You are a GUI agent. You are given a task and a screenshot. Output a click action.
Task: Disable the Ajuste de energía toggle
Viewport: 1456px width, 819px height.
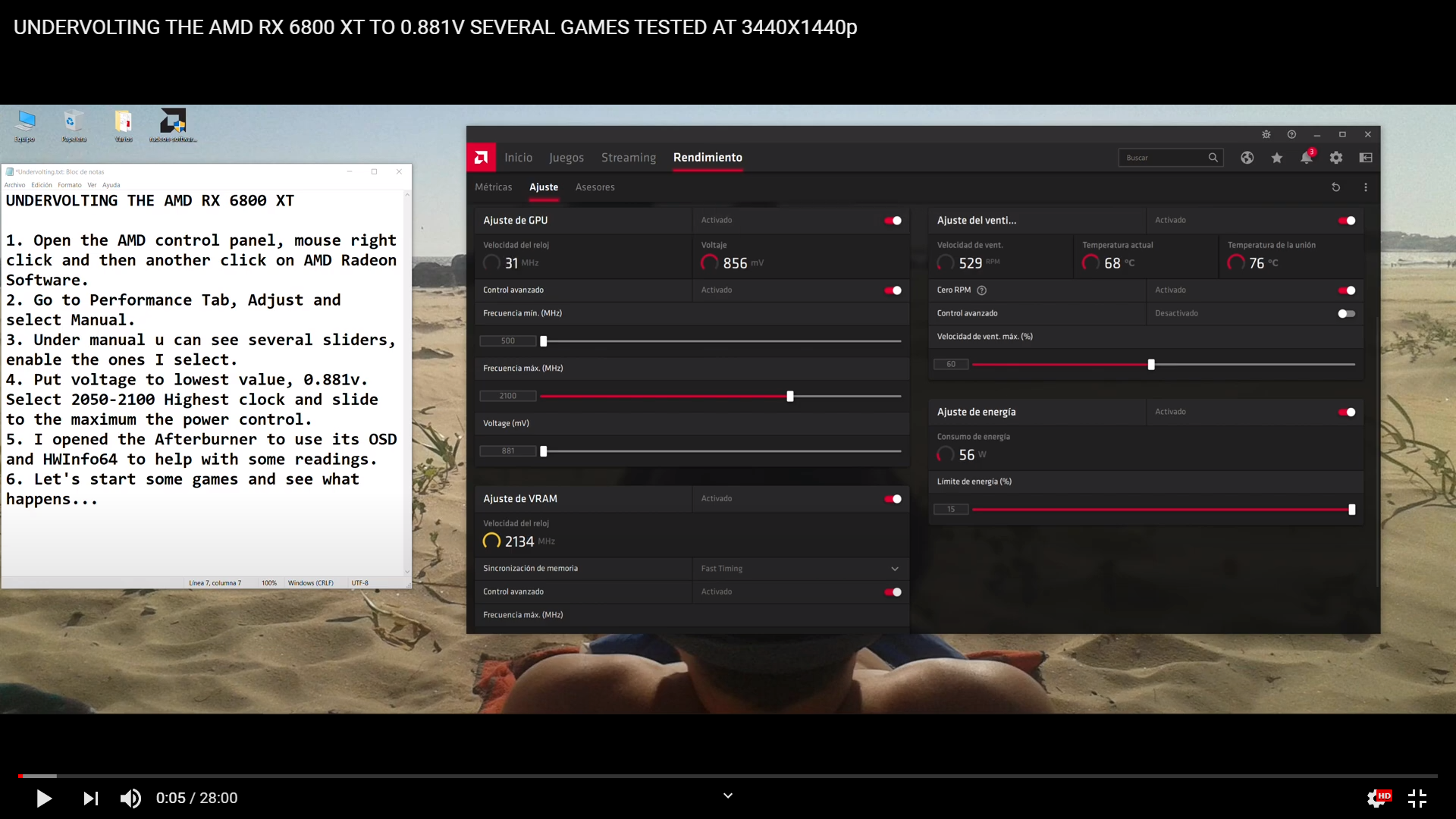point(1347,413)
